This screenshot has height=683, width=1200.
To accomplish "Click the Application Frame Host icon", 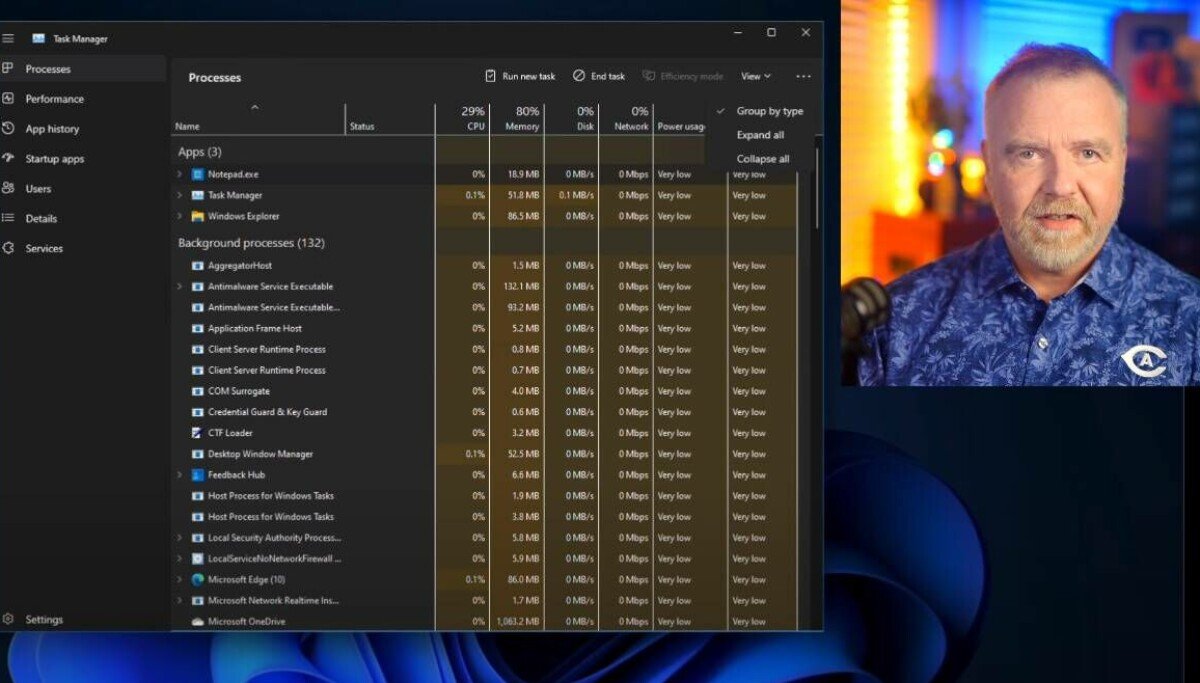I will (198, 328).
